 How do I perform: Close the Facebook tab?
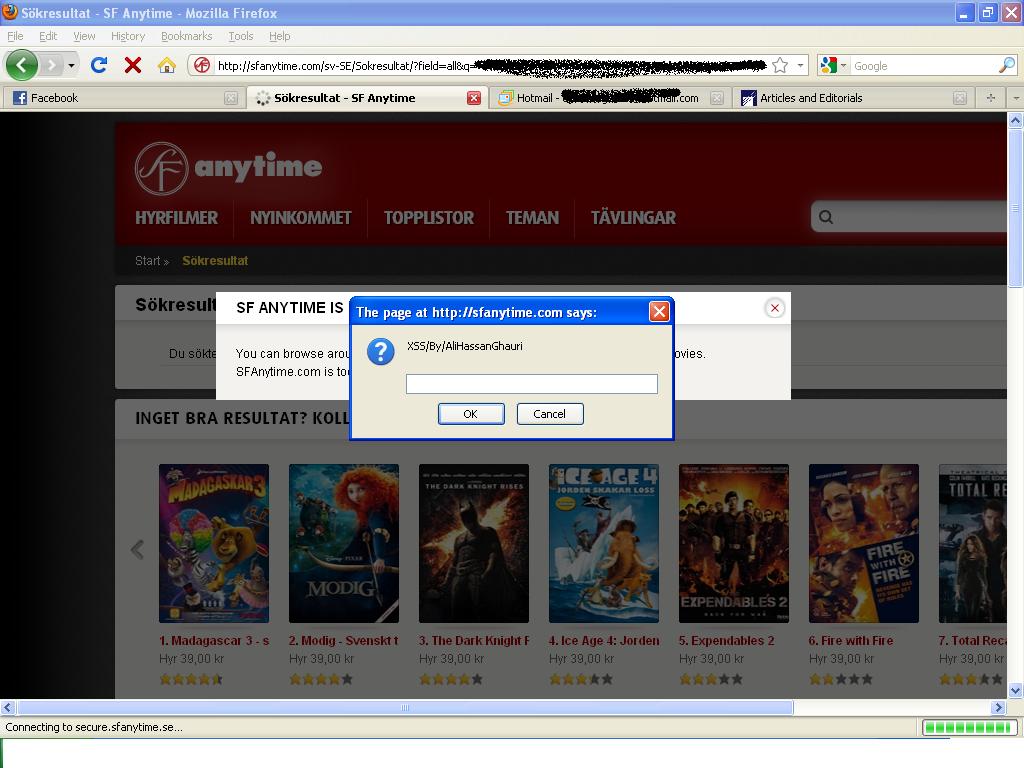(x=231, y=98)
